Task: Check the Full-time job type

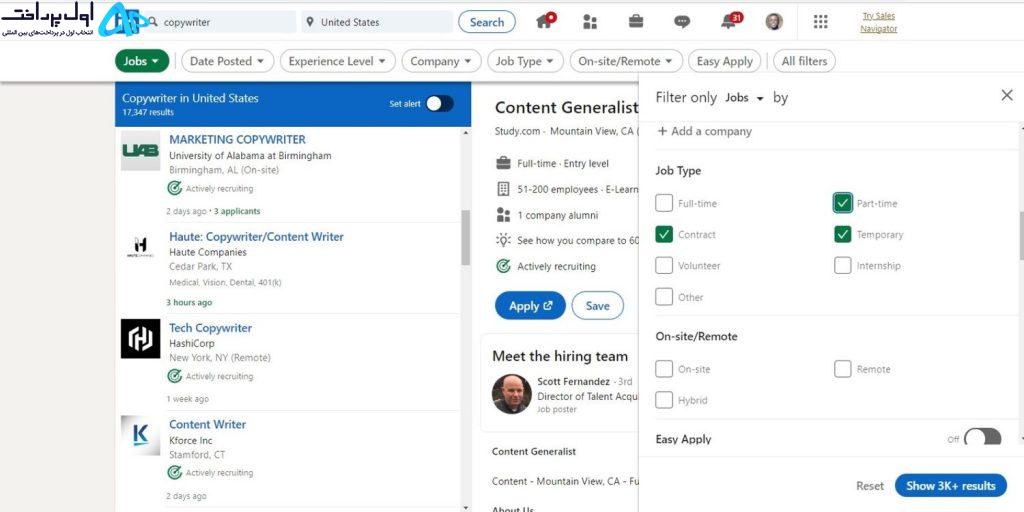Action: pos(664,203)
